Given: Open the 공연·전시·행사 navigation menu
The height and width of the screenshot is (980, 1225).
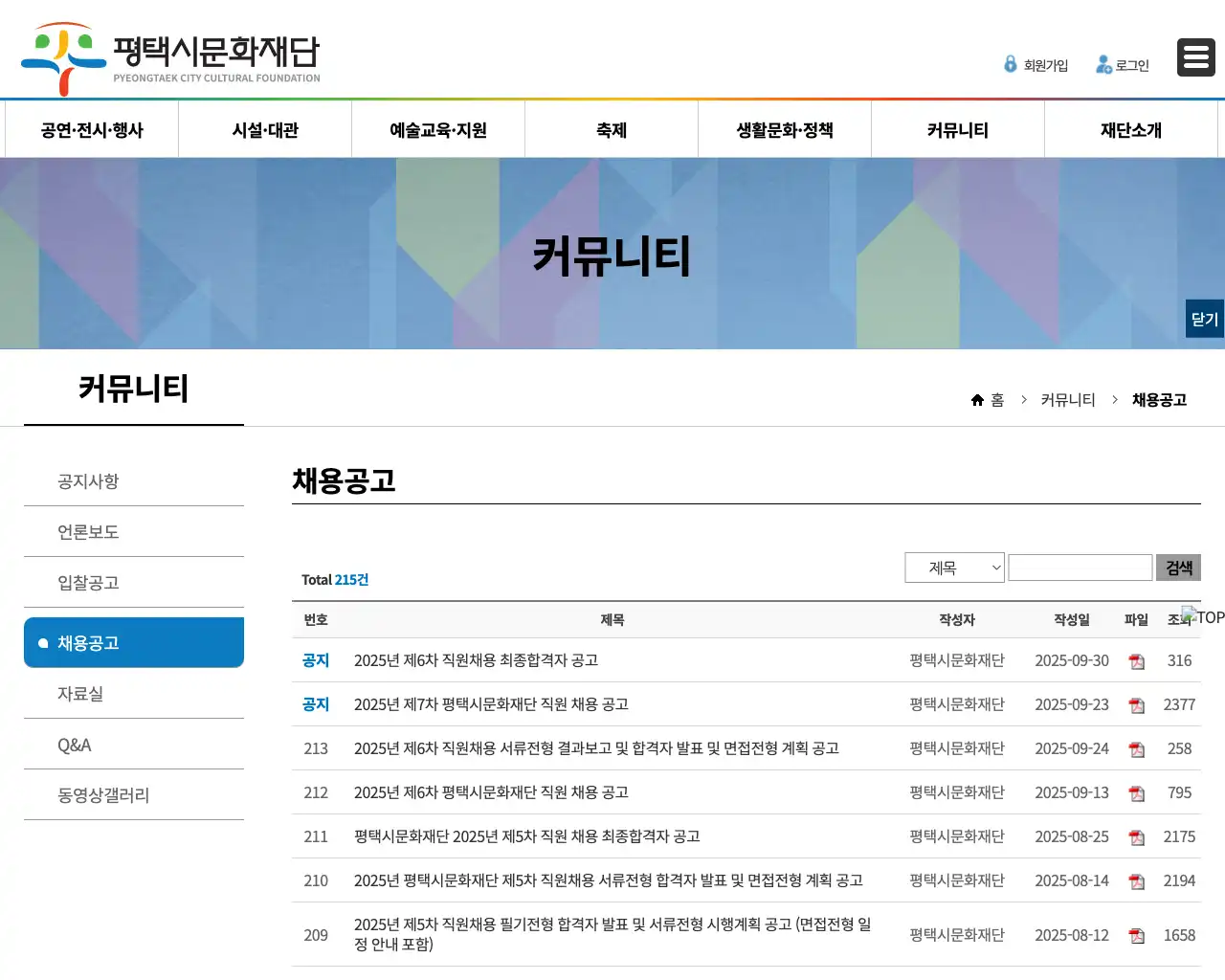Looking at the screenshot, I should [92, 130].
